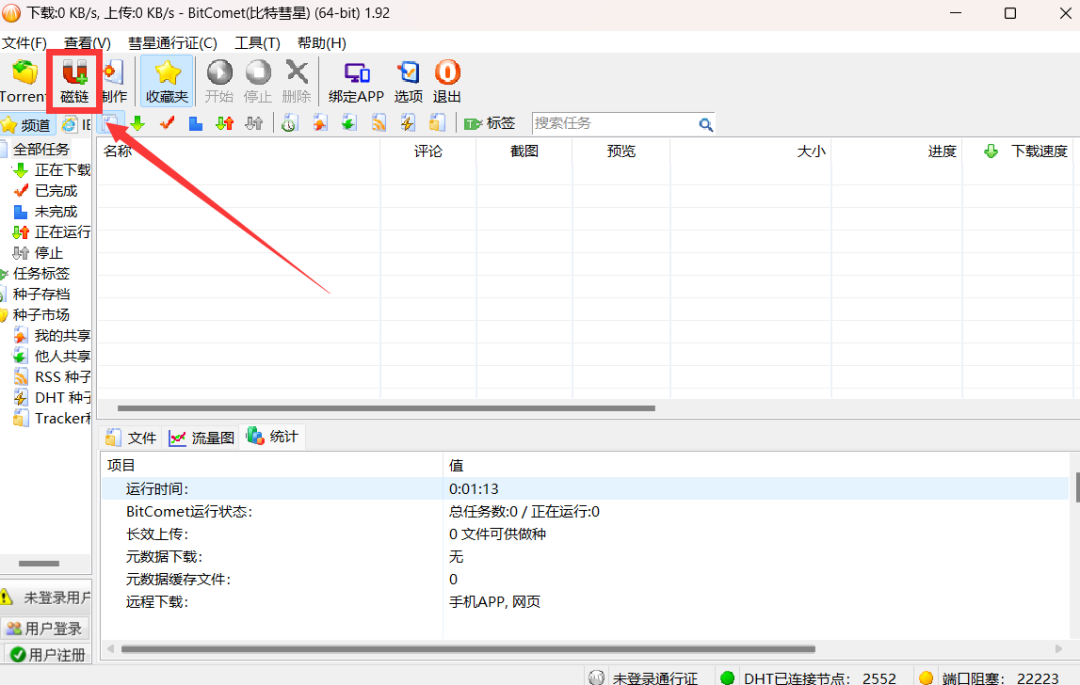
Task: Click the 删除 delete X toolbar button
Action: pos(297,81)
